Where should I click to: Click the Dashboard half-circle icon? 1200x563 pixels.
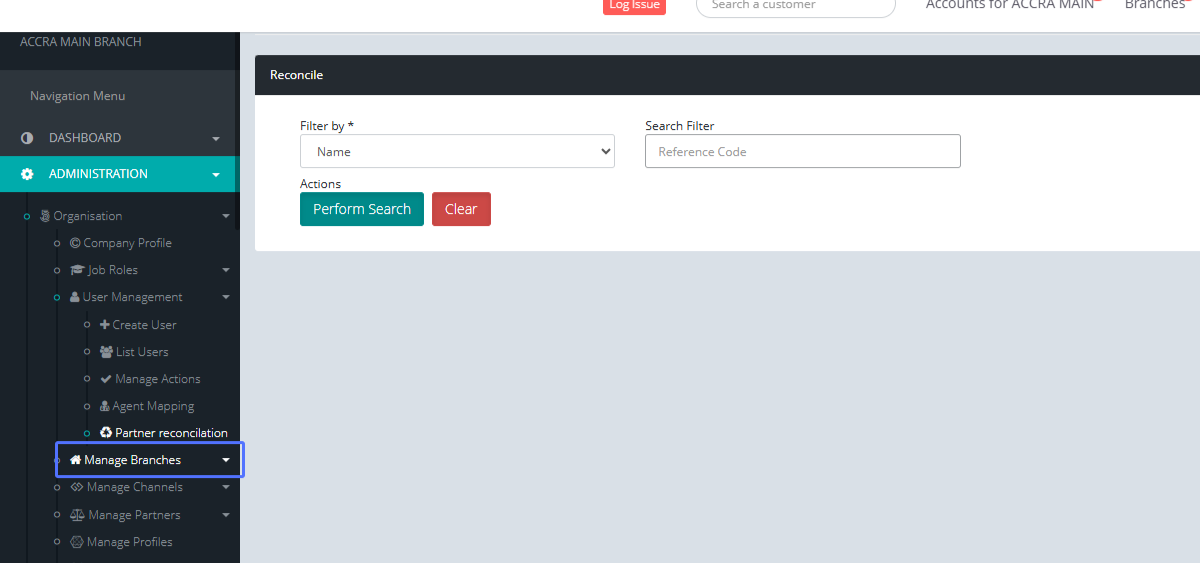pyautogui.click(x=27, y=138)
